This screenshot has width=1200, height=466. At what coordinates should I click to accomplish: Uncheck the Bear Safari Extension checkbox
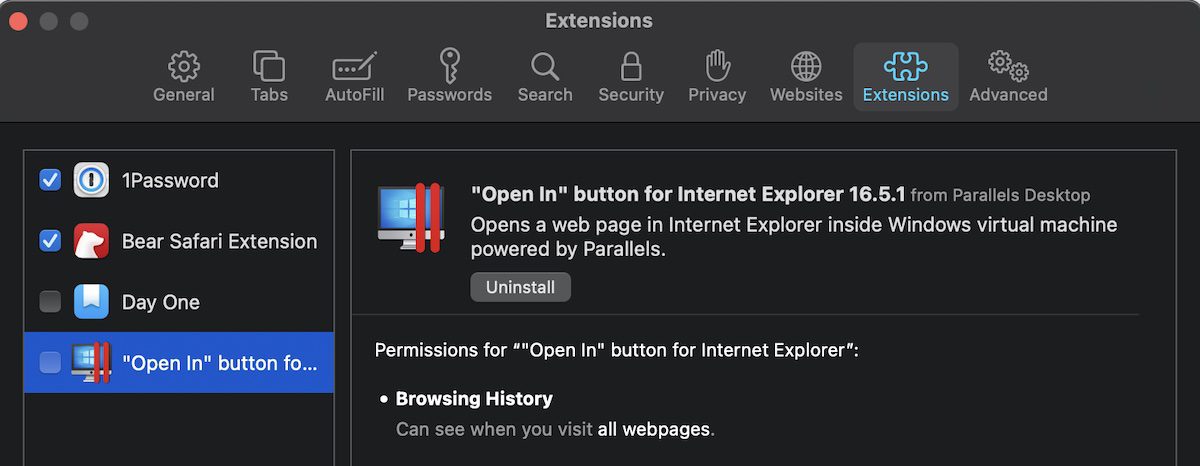click(50, 241)
